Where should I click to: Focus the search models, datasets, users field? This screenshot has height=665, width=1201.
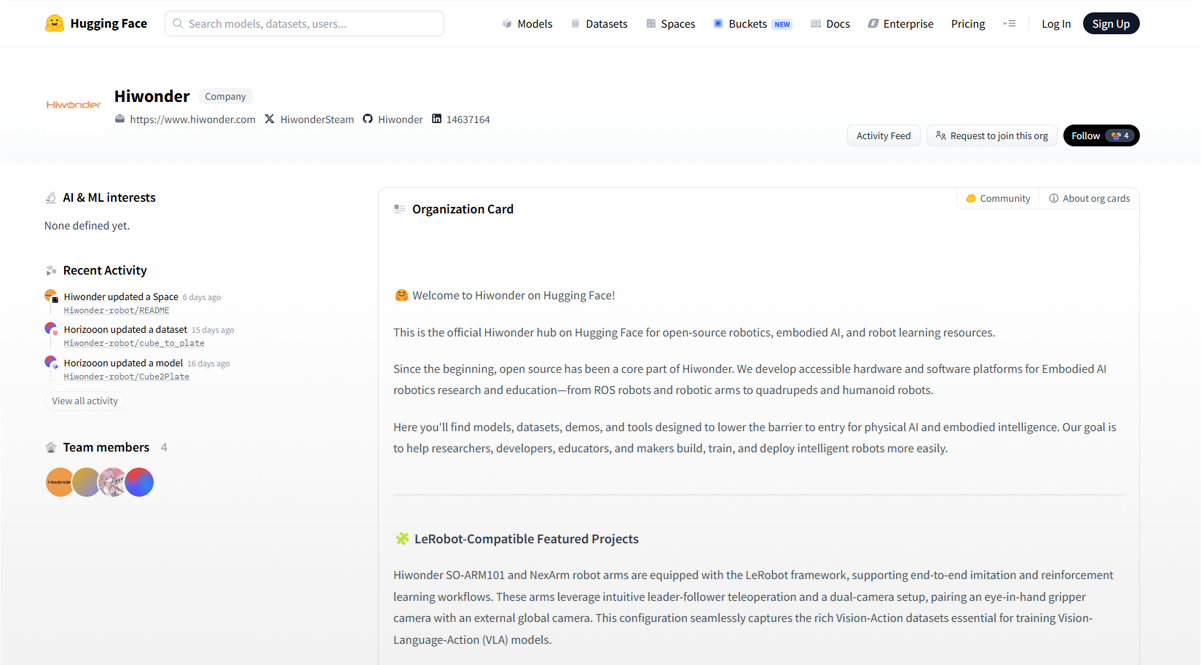tap(304, 23)
